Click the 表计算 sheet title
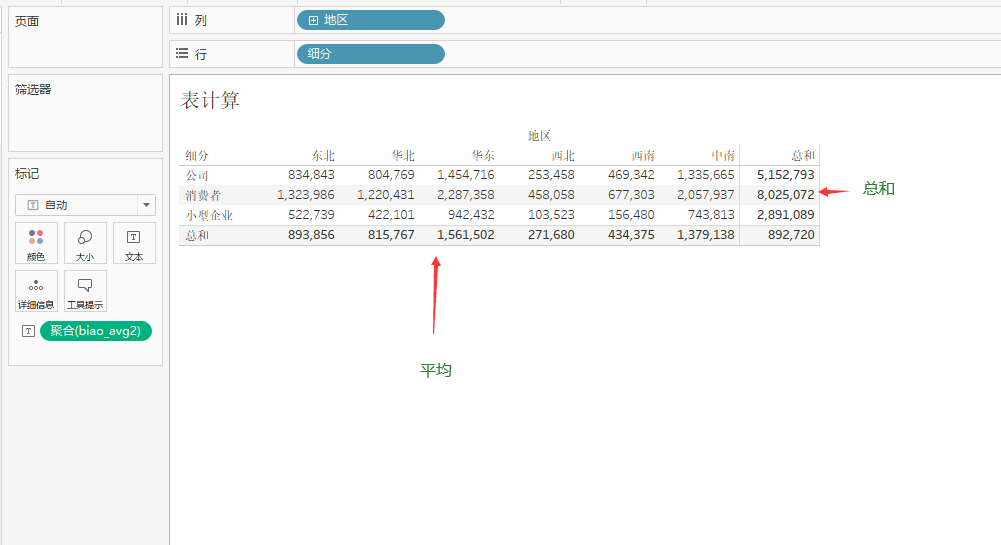Image resolution: width=1001 pixels, height=545 pixels. coord(210,100)
